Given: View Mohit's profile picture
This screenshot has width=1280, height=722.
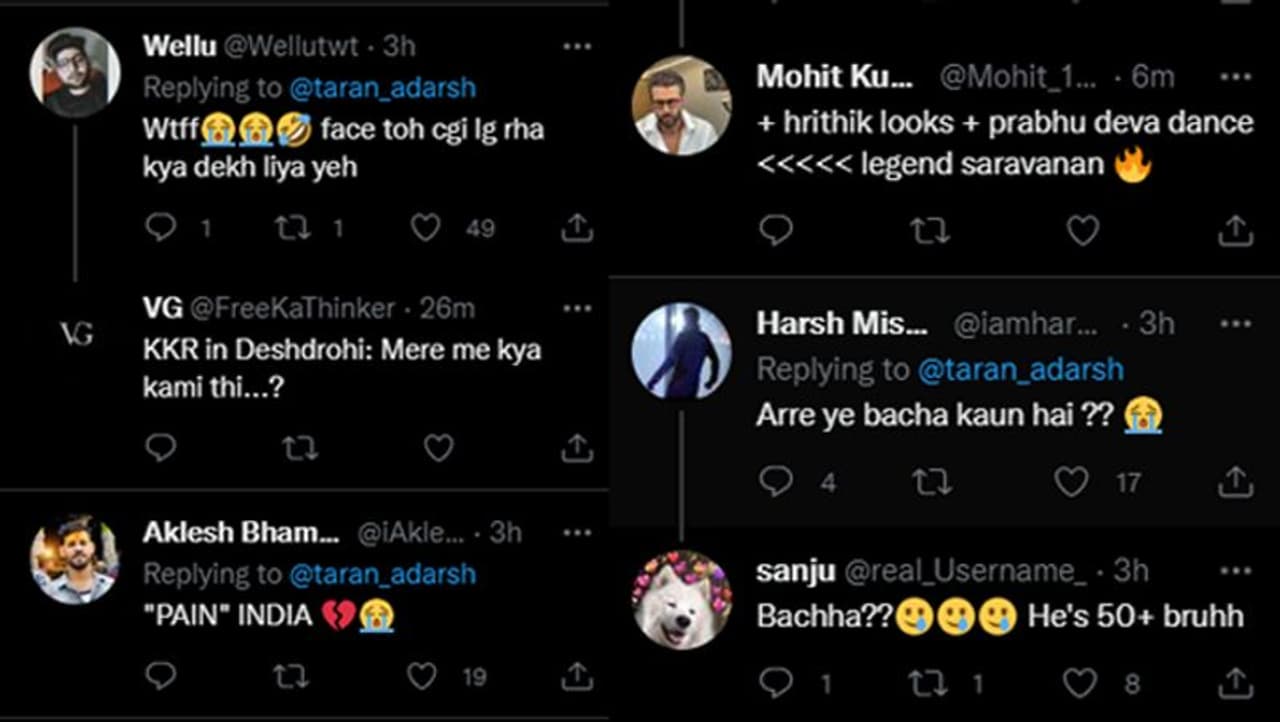Looking at the screenshot, I should (682, 106).
